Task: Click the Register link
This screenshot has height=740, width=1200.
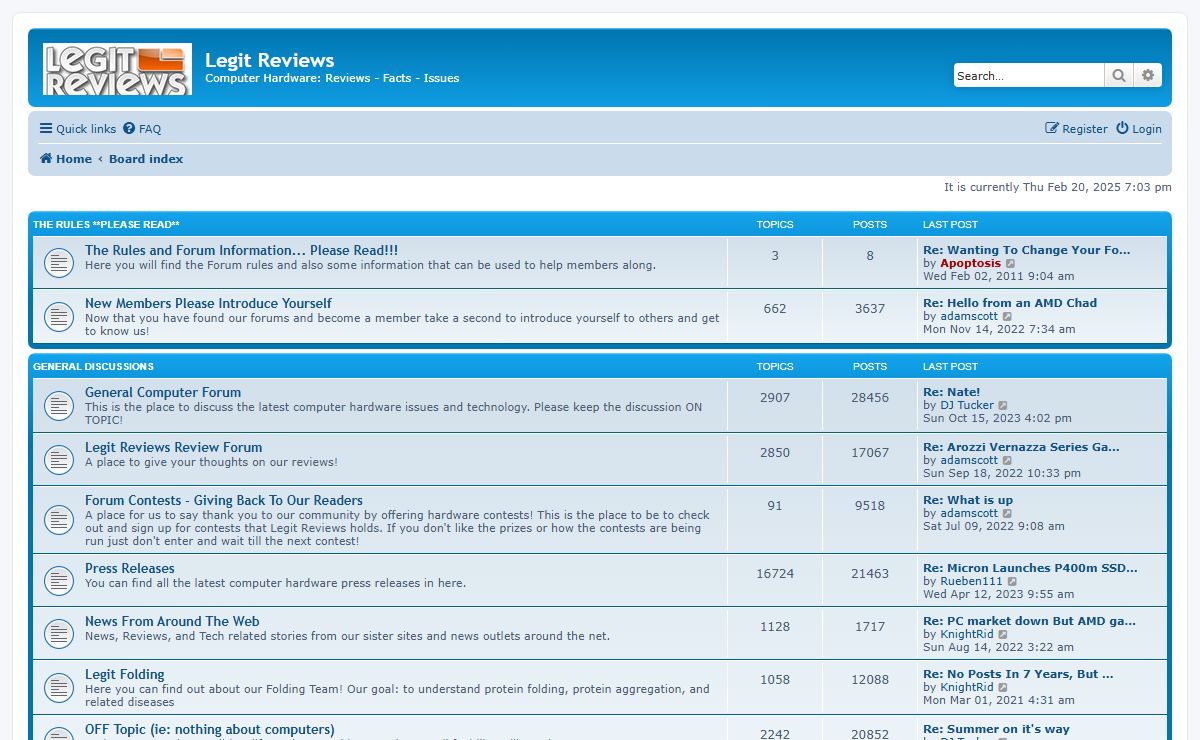Action: [x=1076, y=129]
